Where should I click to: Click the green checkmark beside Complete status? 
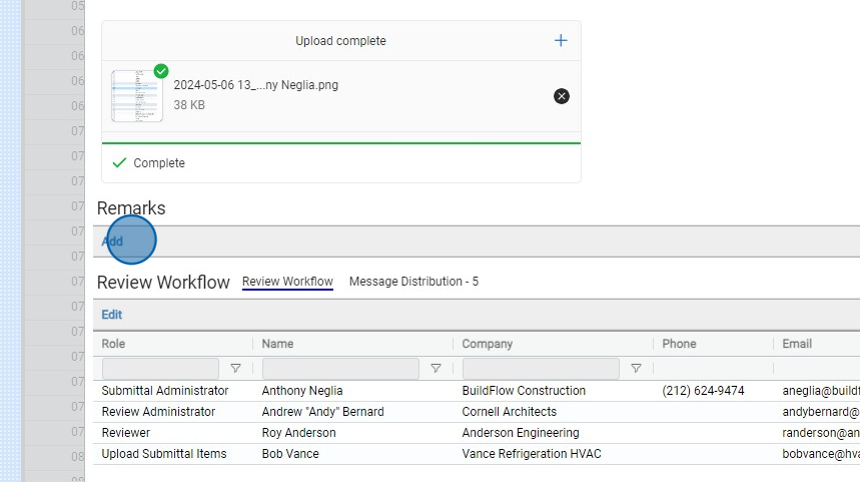(119, 163)
